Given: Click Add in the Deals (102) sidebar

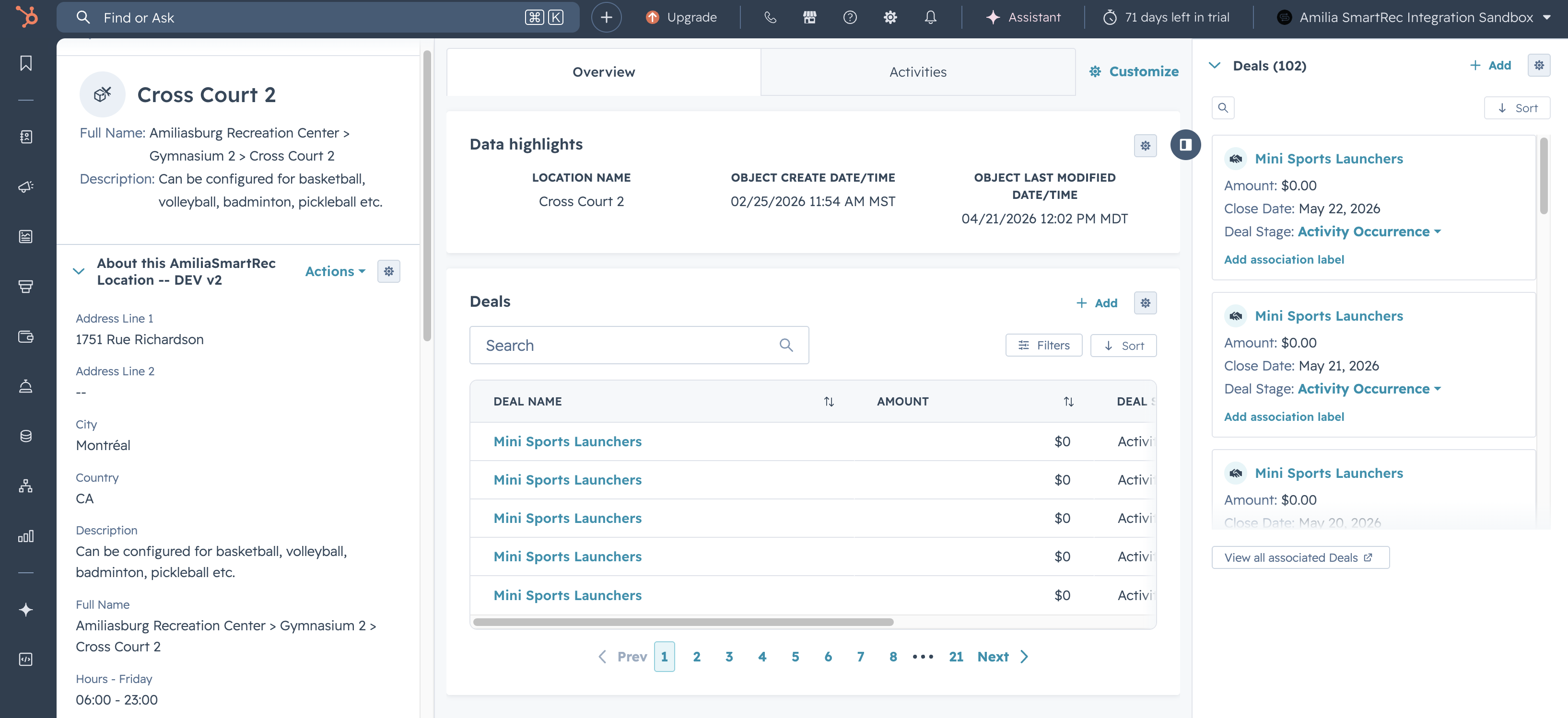Looking at the screenshot, I should (1491, 66).
